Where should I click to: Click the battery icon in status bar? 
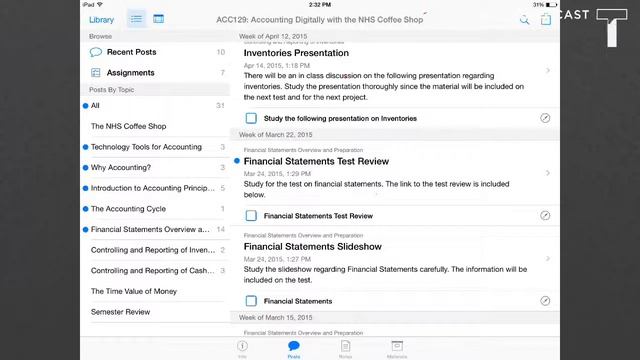tap(551, 4)
